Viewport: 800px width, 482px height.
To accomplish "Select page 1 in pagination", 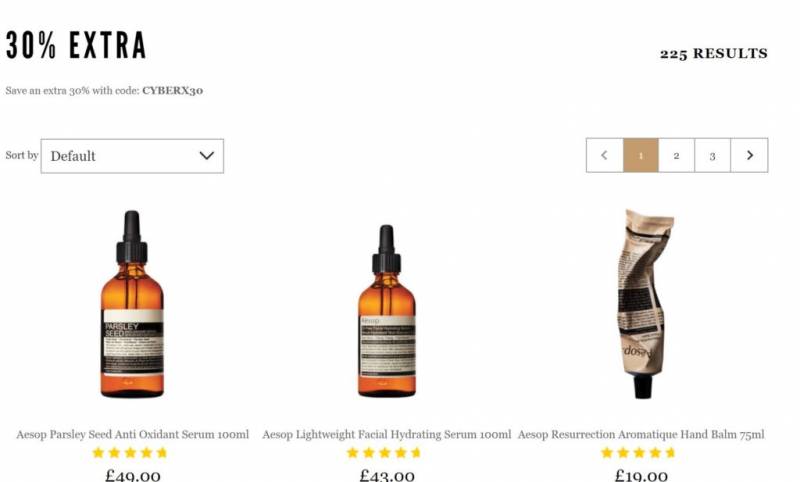I will [641, 155].
